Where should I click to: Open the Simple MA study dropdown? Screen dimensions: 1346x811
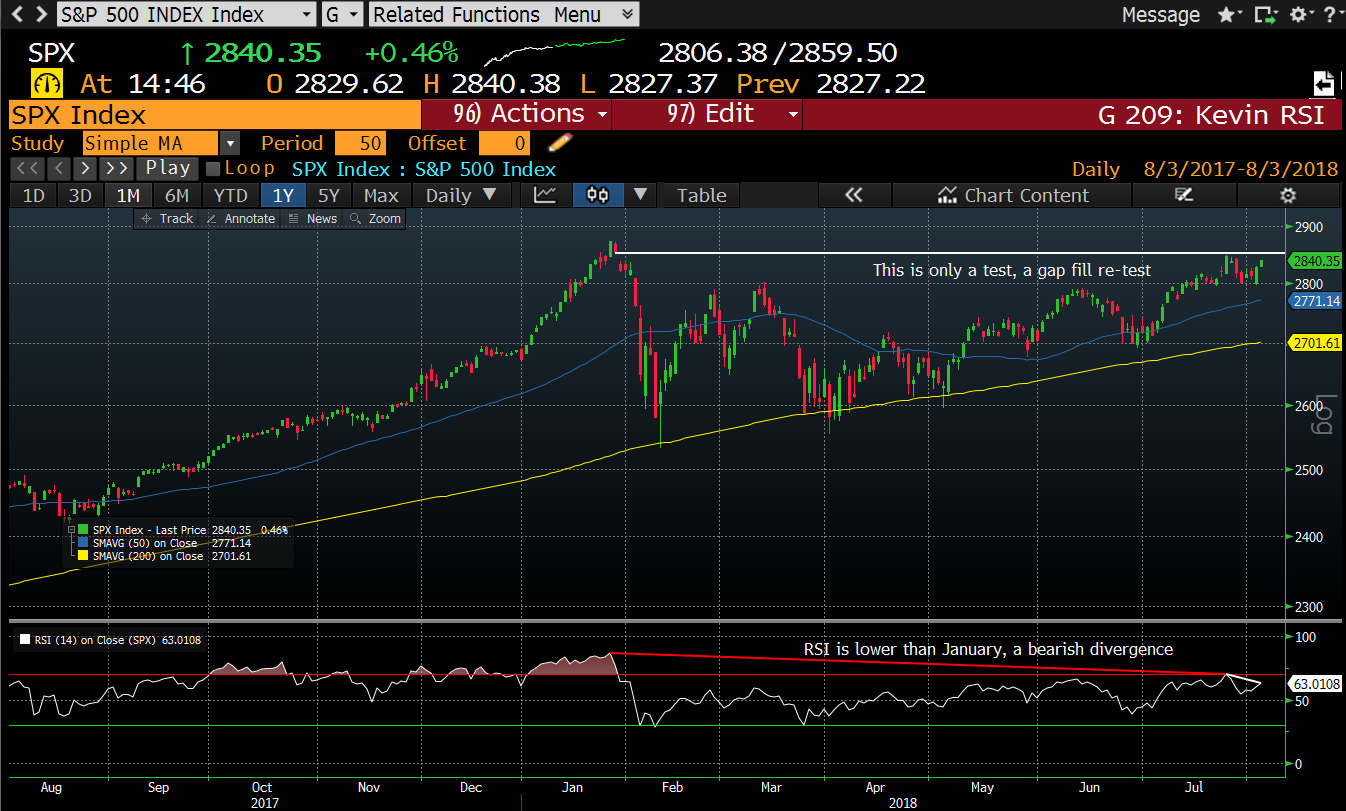[229, 143]
